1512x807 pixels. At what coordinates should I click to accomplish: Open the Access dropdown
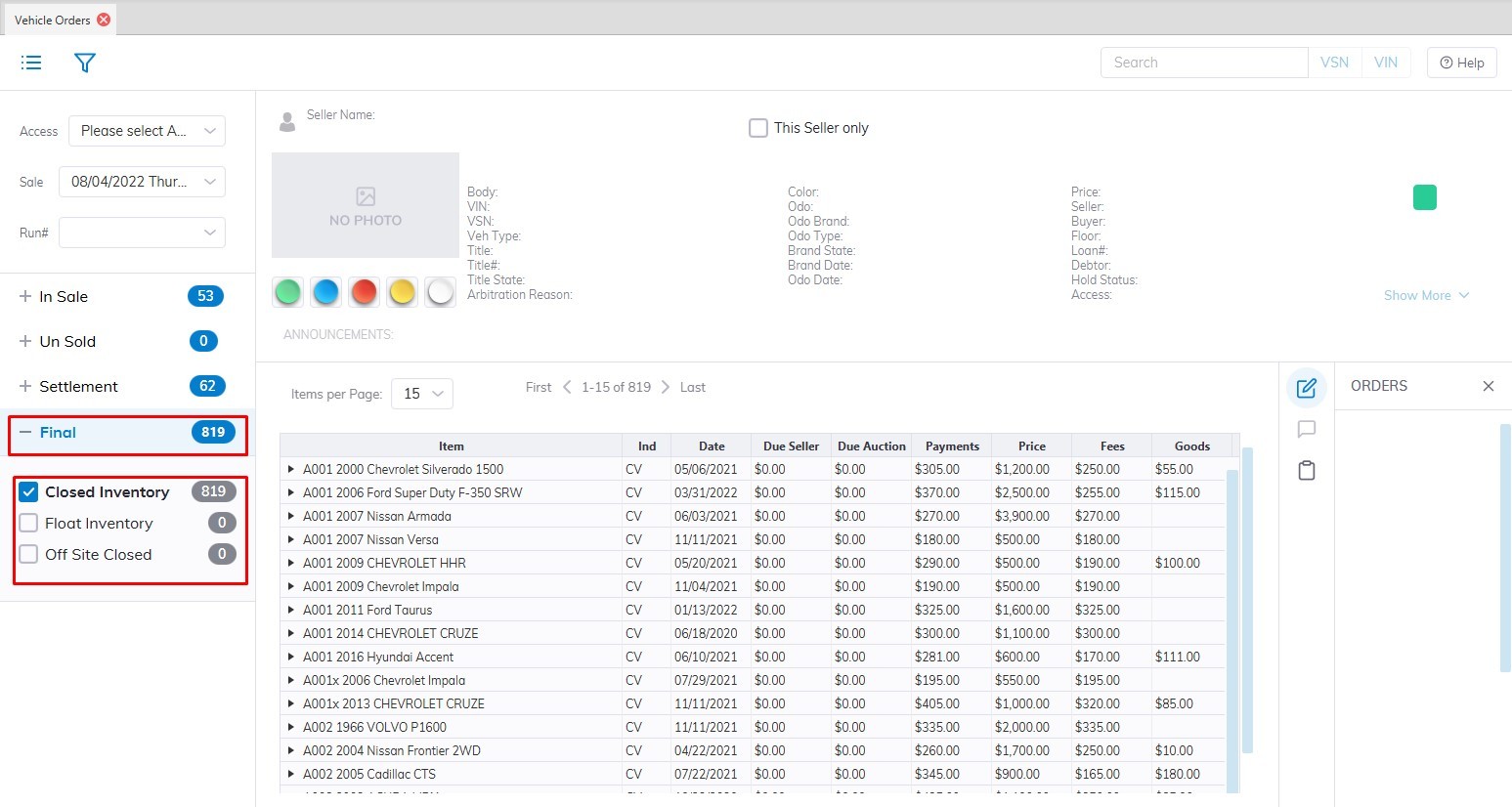pyautogui.click(x=147, y=131)
